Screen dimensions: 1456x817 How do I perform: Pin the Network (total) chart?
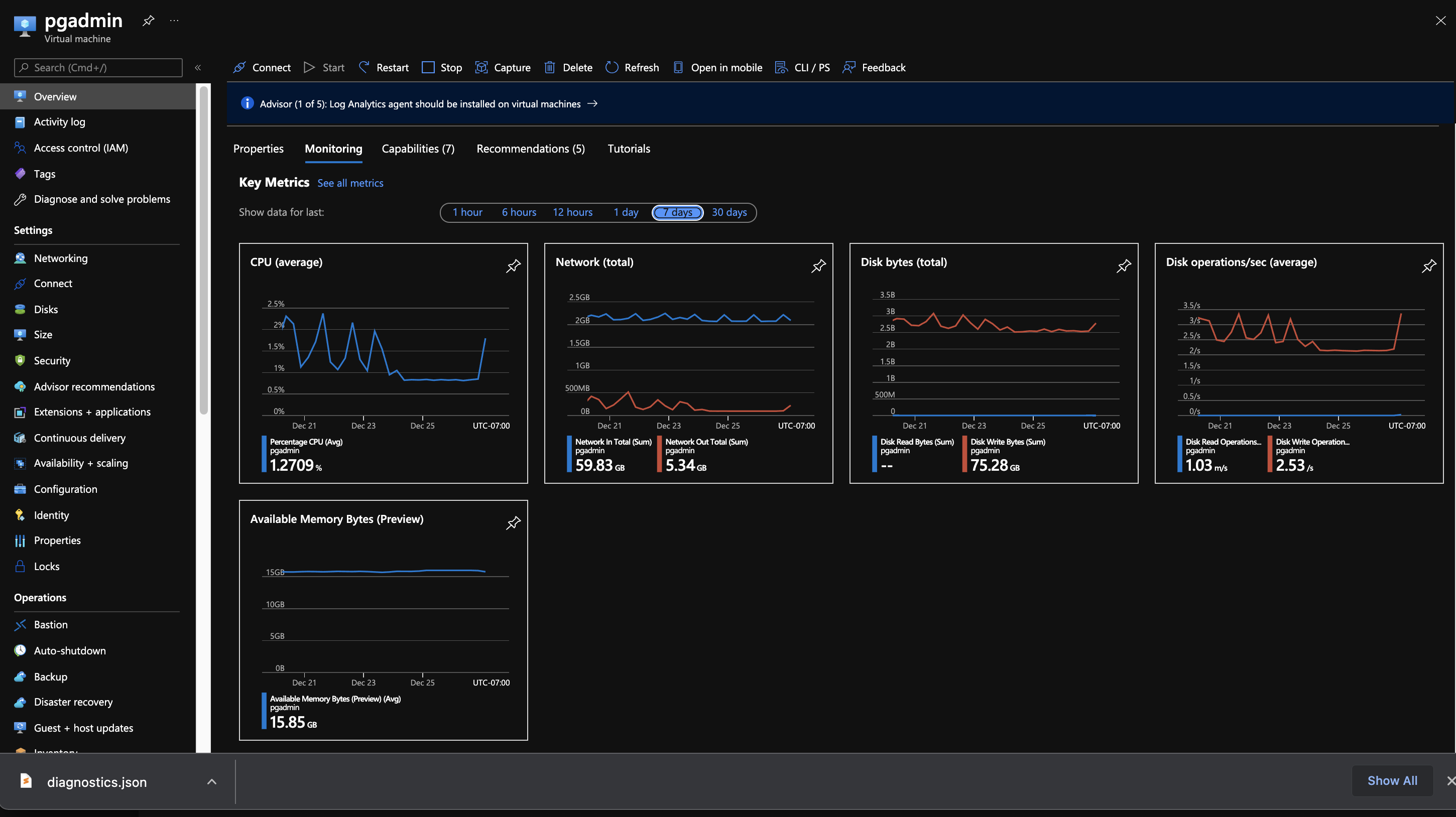click(818, 266)
